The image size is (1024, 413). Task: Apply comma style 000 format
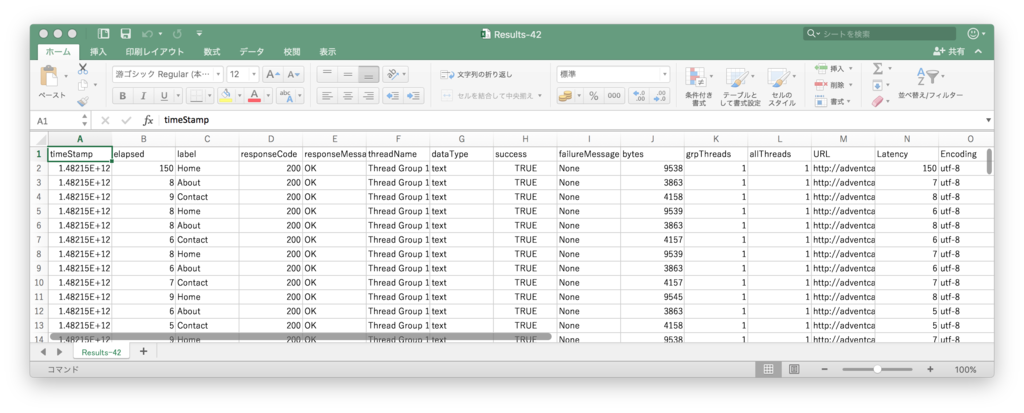pos(614,96)
